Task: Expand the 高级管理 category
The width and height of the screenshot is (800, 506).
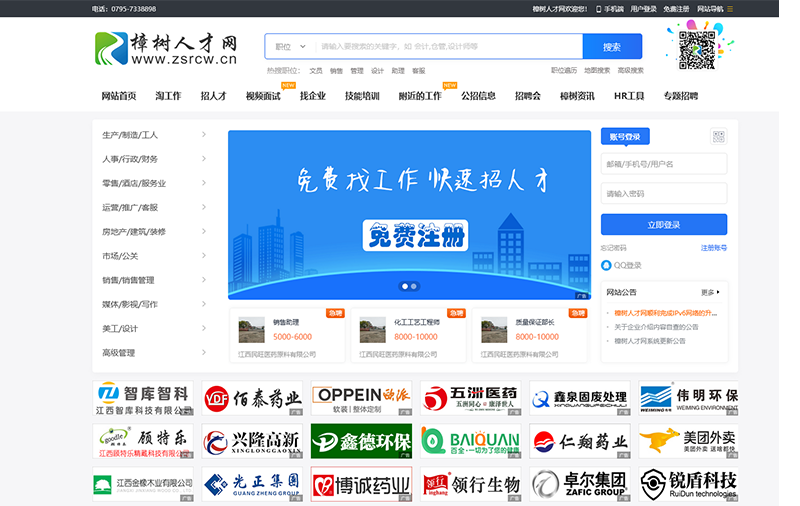Action: click(x=154, y=352)
